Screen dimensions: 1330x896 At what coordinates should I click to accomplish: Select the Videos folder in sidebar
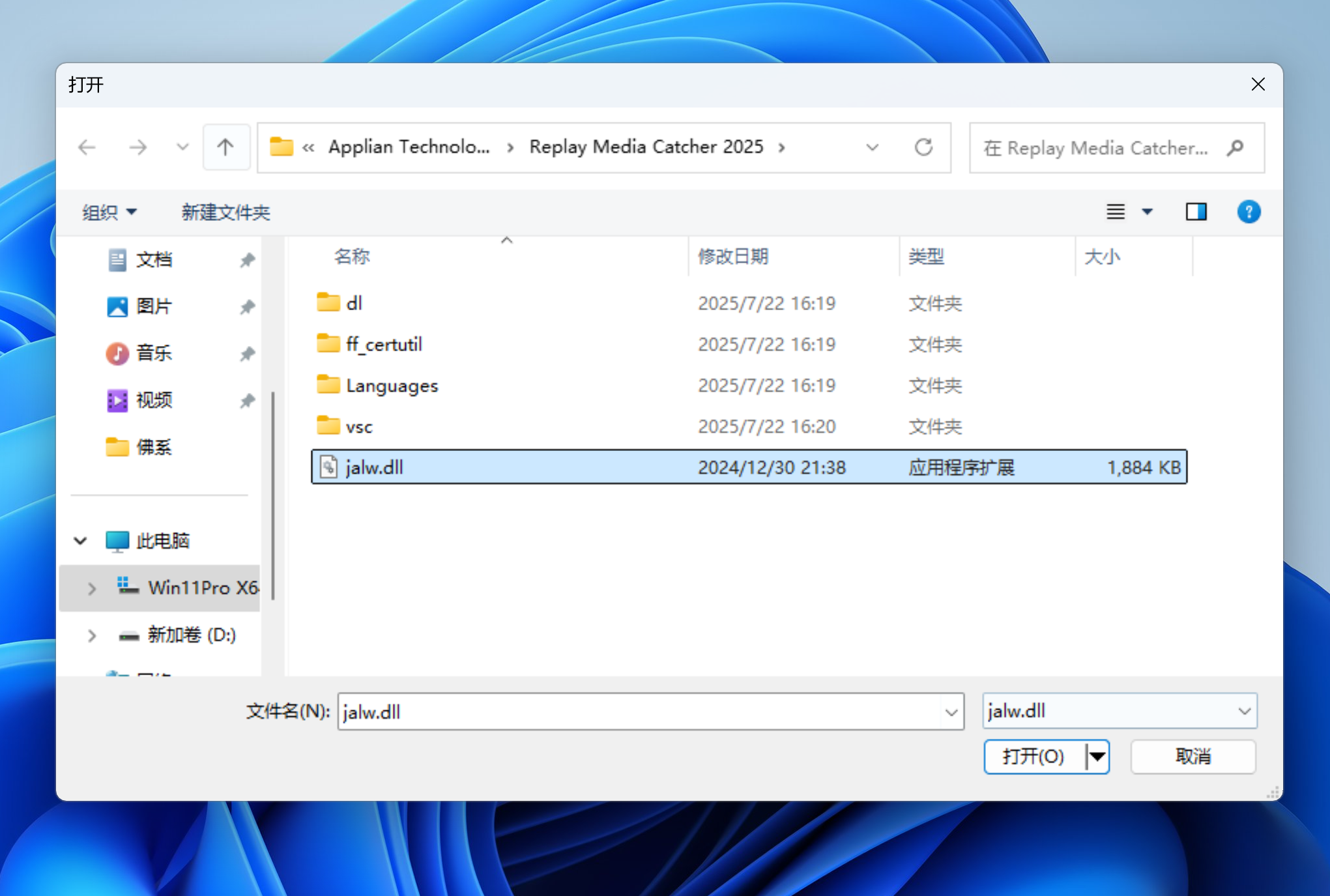coord(154,400)
